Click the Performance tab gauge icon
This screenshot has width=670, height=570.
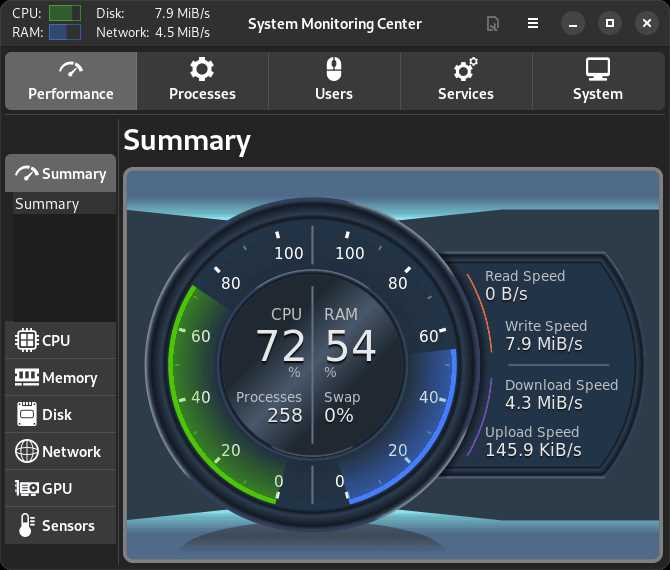[71, 69]
